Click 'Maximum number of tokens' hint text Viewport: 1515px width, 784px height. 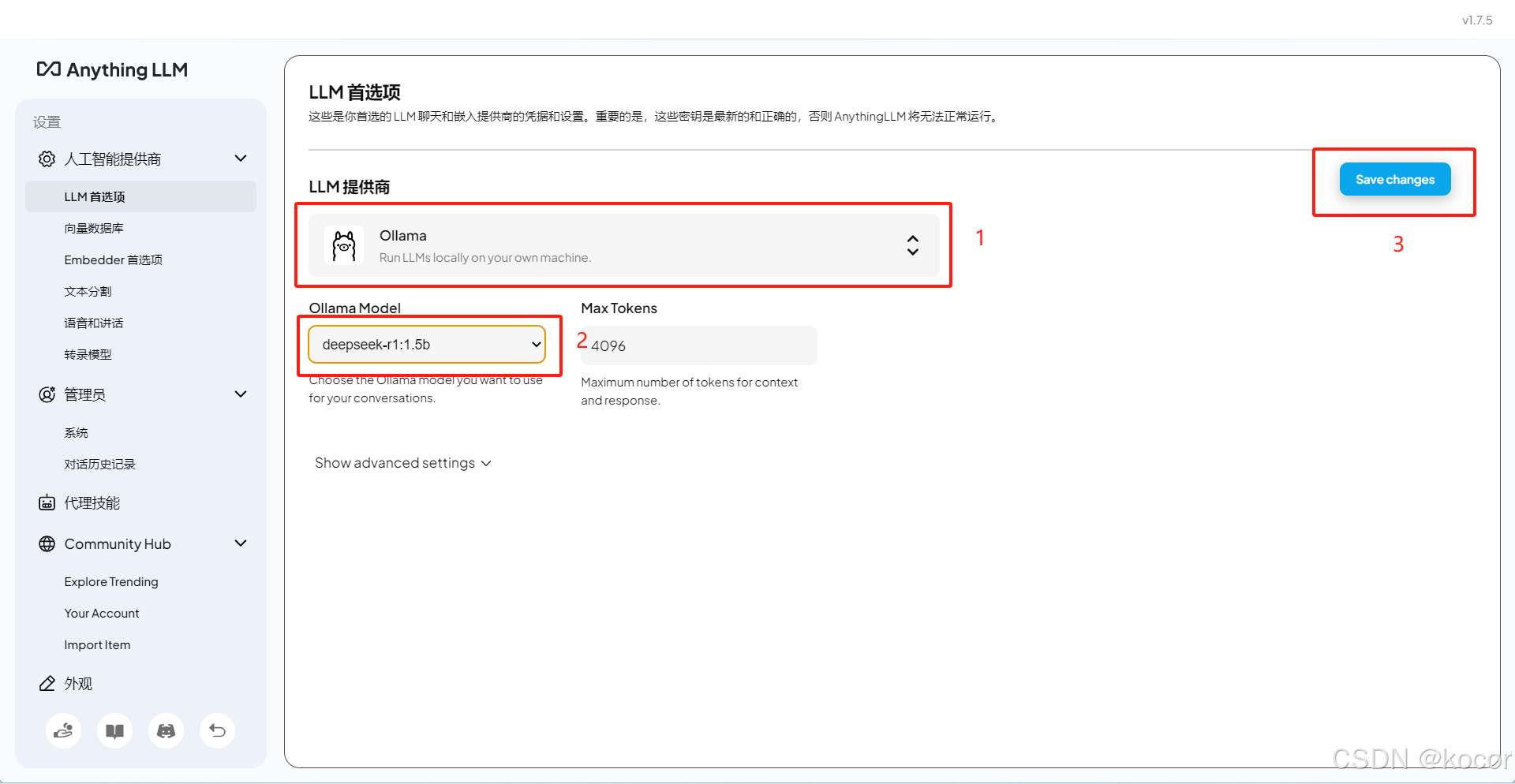pyautogui.click(x=690, y=391)
